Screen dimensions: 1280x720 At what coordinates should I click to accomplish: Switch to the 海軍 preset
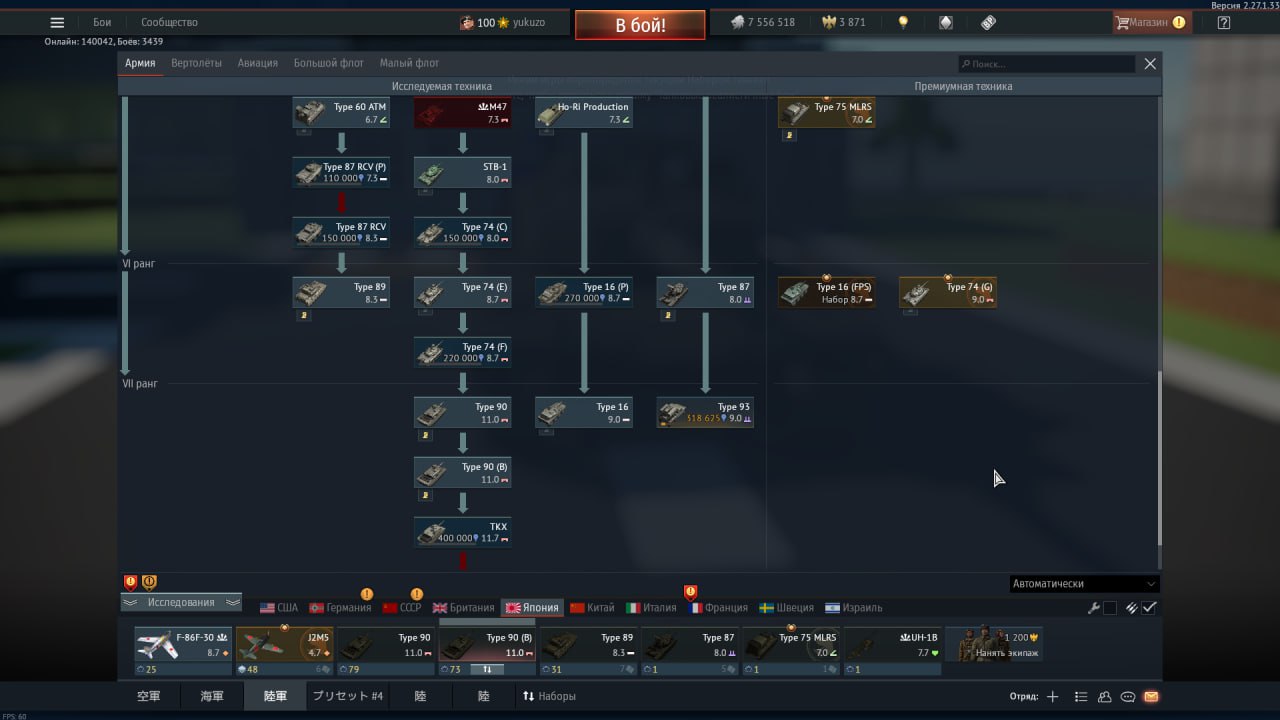(212, 696)
